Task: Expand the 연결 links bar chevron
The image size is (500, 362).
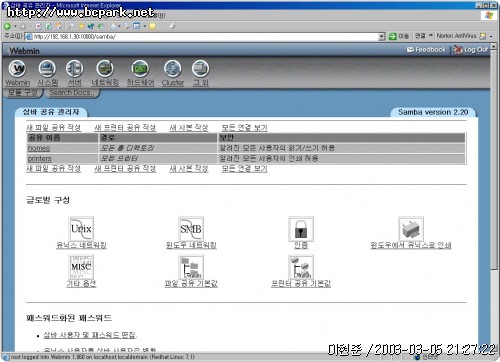Action: point(430,35)
